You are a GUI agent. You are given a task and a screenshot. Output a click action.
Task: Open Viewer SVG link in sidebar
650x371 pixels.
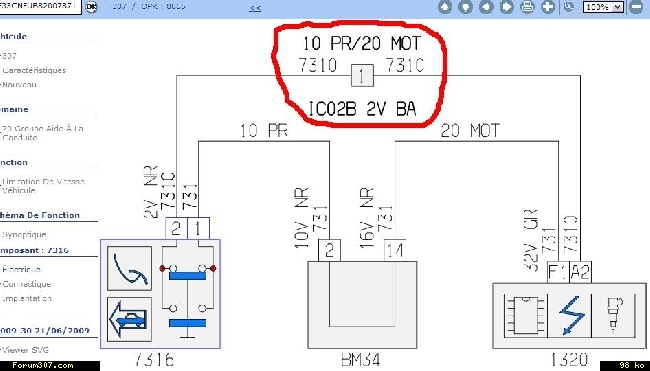[25, 350]
